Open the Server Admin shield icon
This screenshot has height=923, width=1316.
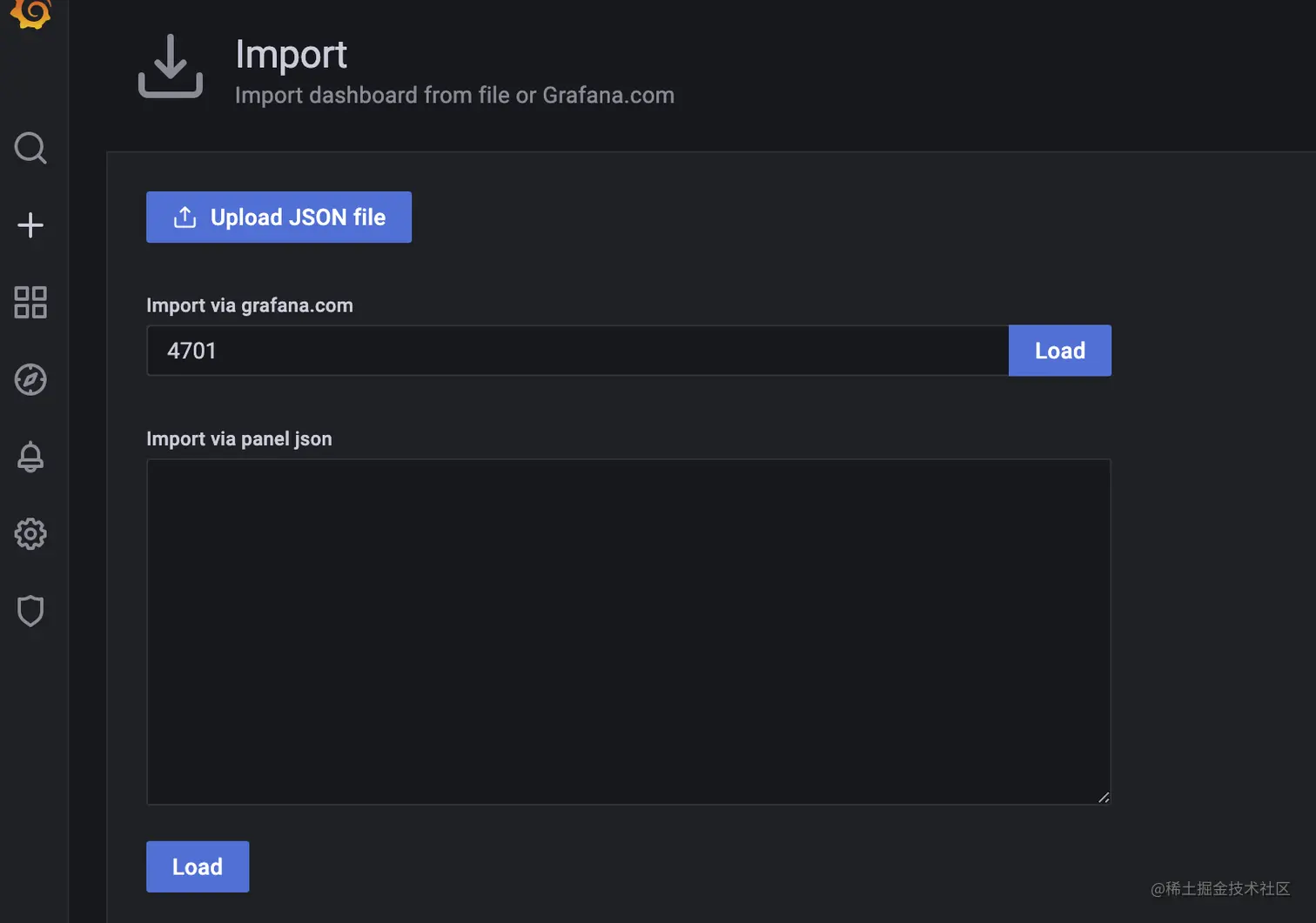click(x=30, y=611)
